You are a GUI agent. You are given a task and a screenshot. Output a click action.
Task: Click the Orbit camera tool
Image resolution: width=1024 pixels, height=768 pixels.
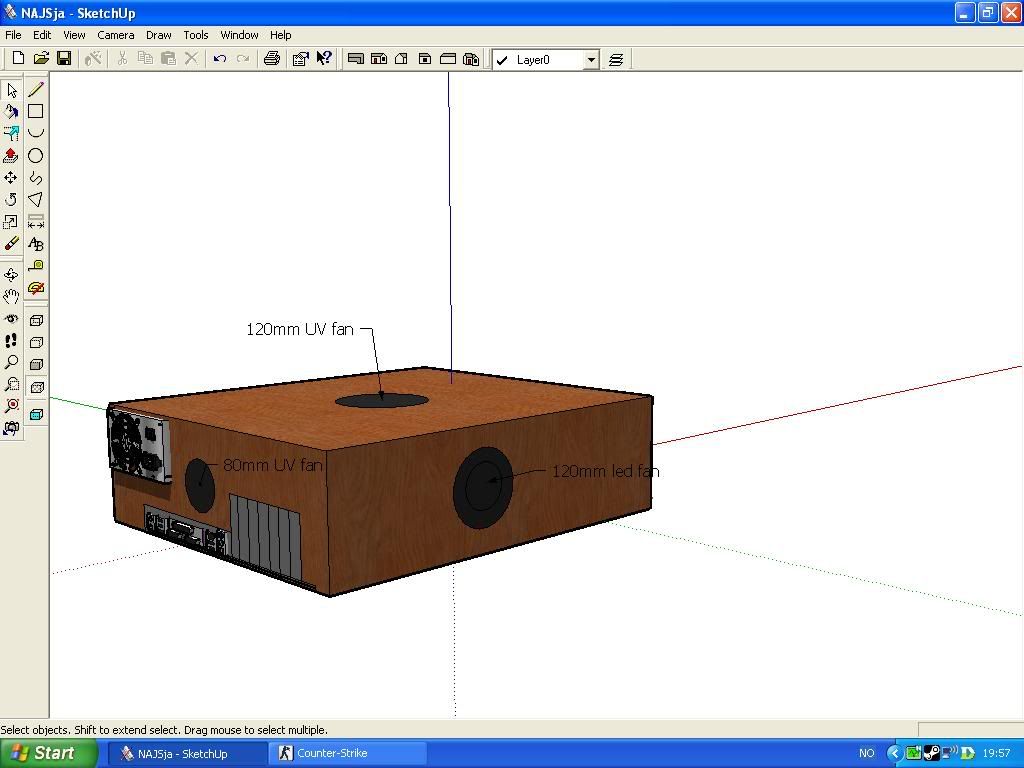(x=11, y=275)
